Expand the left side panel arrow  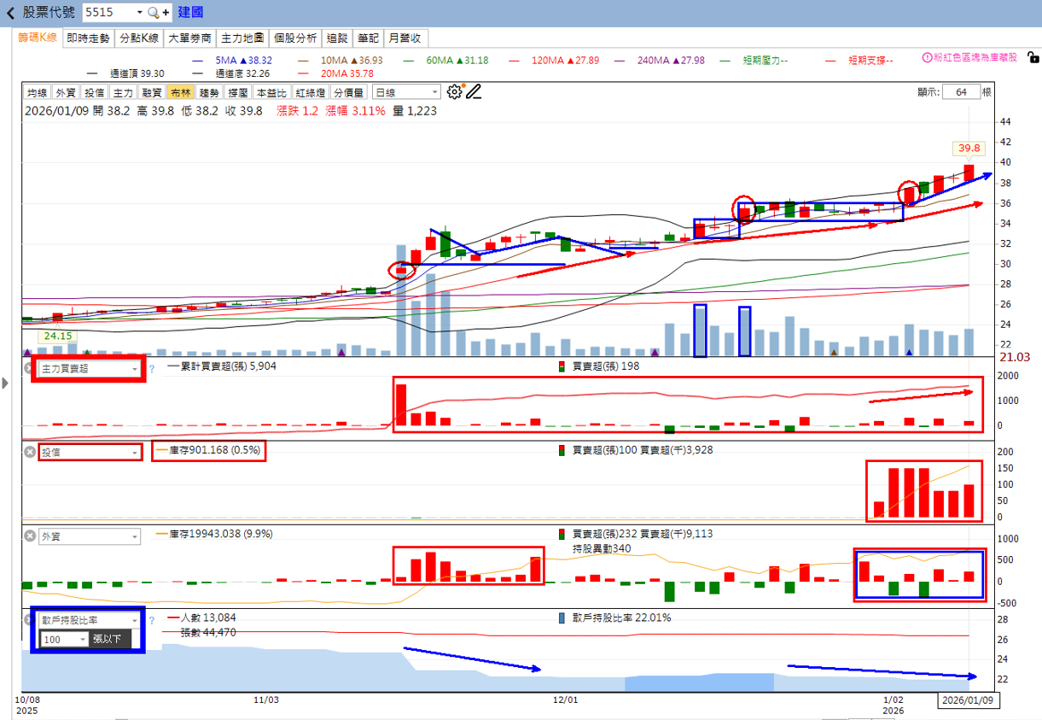pos(5,383)
